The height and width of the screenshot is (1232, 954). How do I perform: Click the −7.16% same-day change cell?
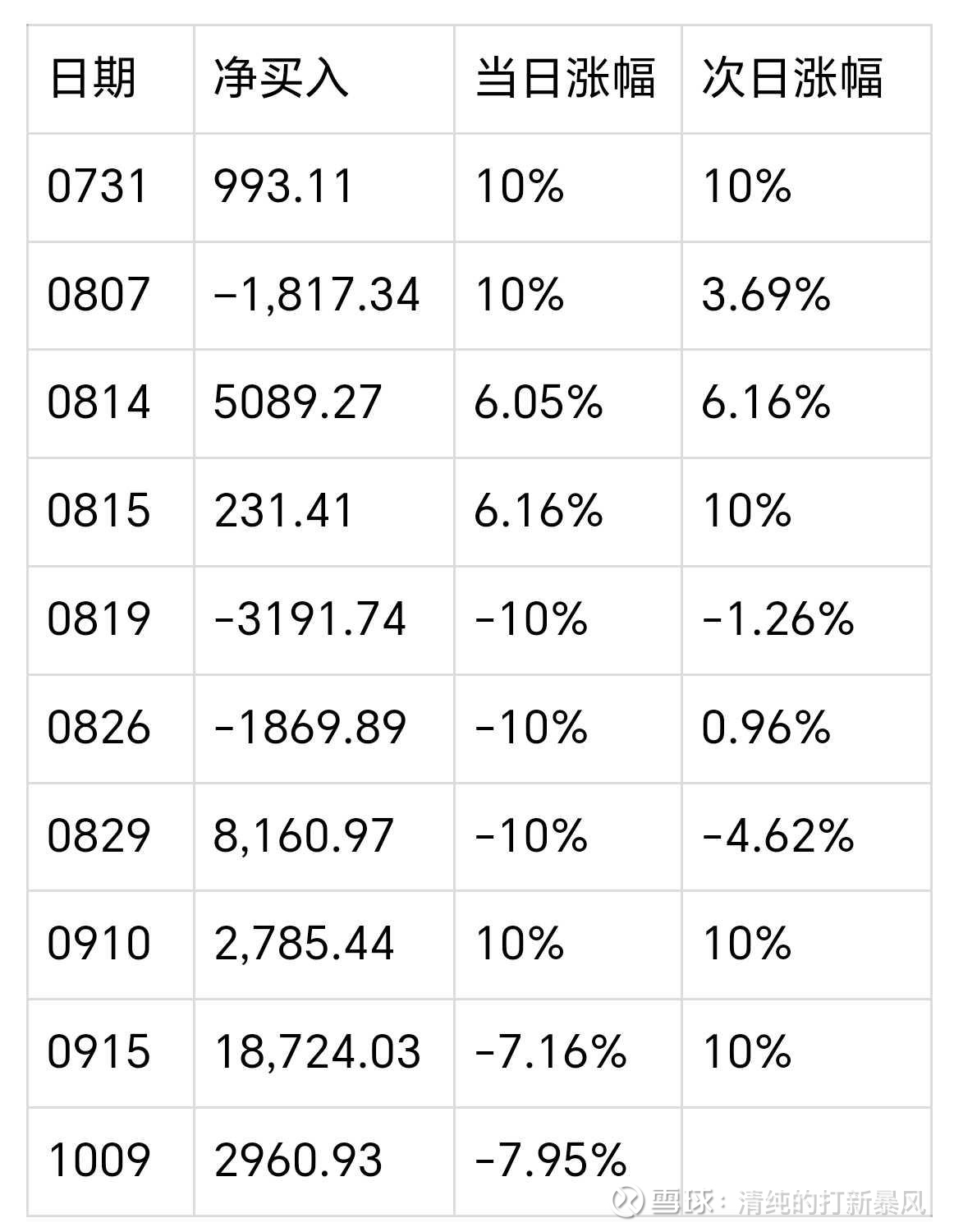point(550,1052)
